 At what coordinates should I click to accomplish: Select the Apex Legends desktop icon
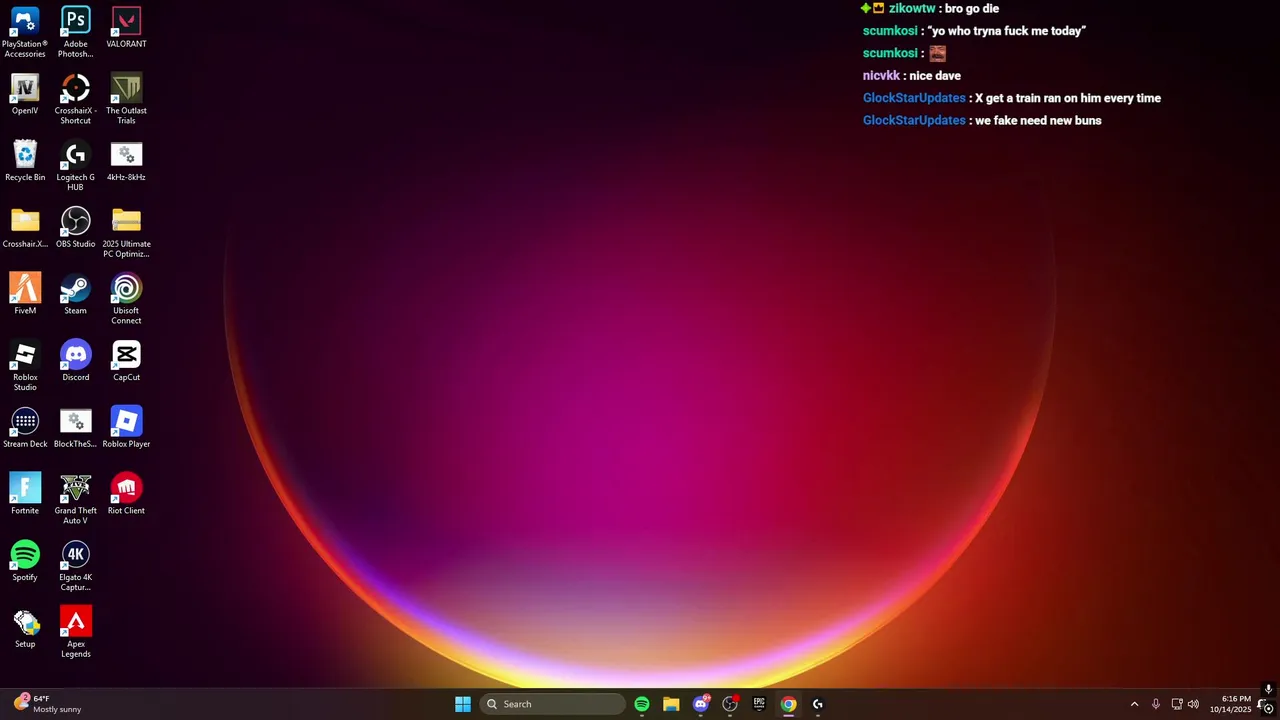(76, 633)
